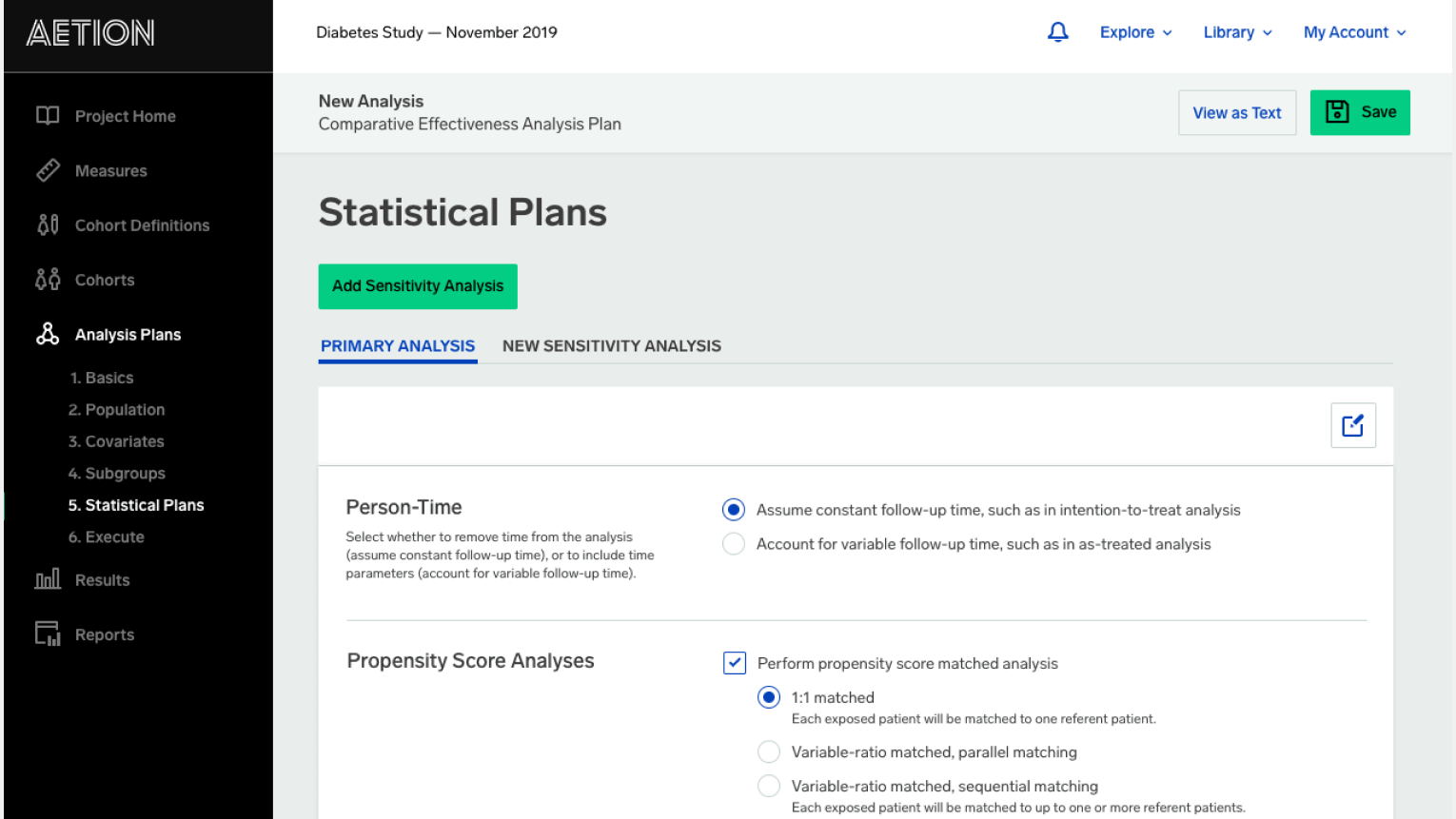1456x819 pixels.
Task: Open Cohorts in sidebar
Action: coord(105,280)
